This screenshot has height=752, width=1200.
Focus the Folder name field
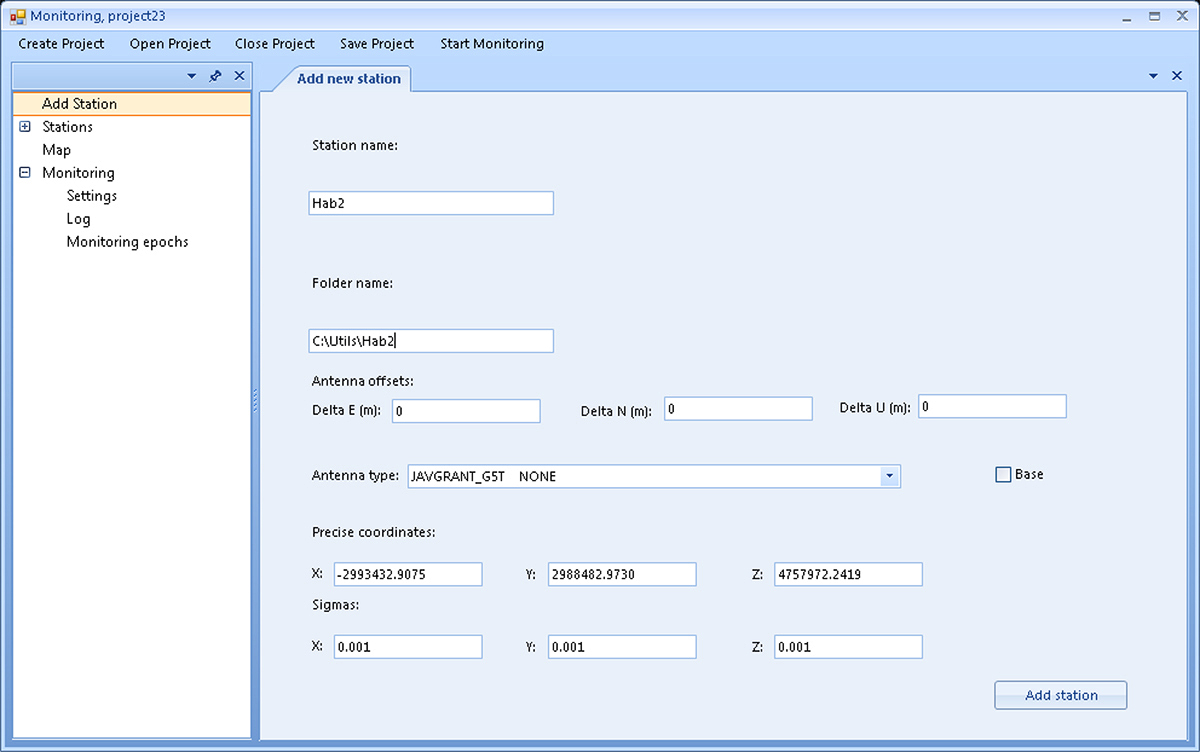click(431, 341)
